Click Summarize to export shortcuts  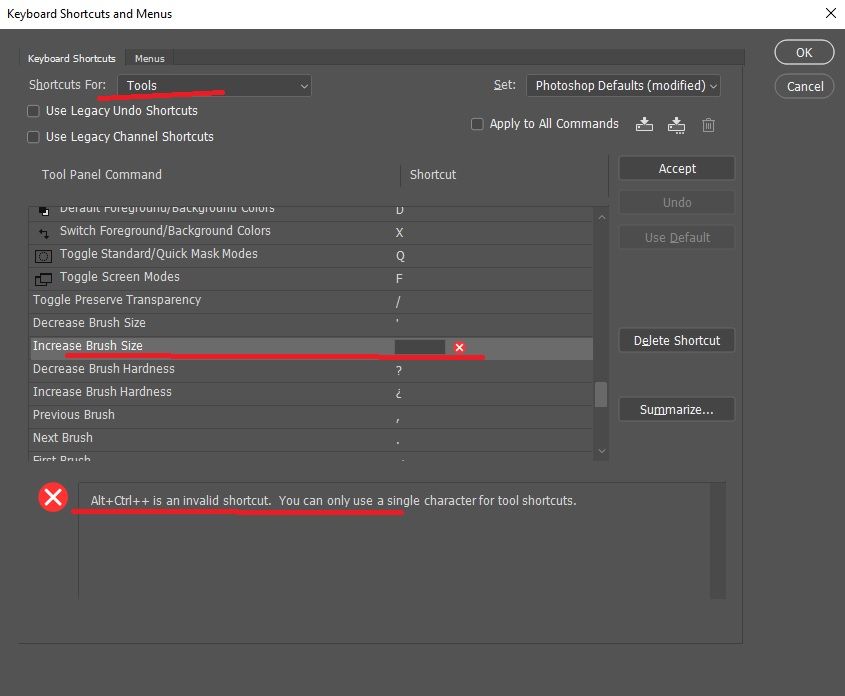(676, 409)
